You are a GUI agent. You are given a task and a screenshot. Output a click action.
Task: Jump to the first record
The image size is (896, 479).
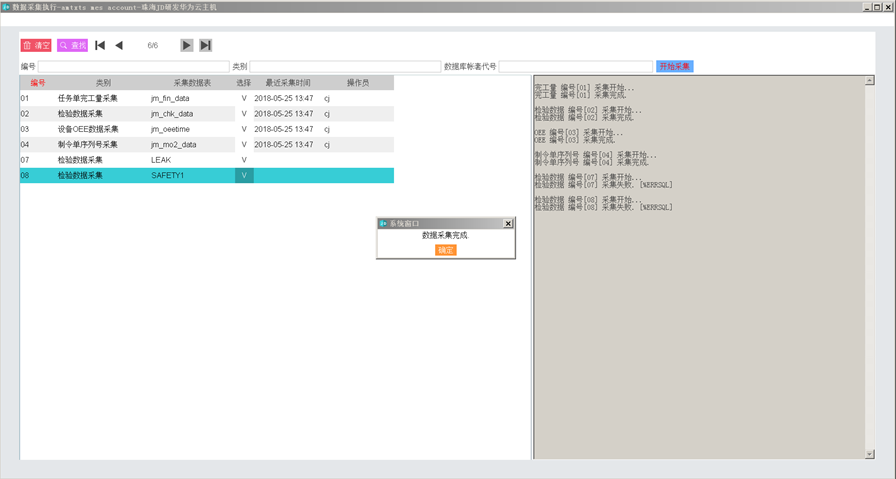coord(100,45)
